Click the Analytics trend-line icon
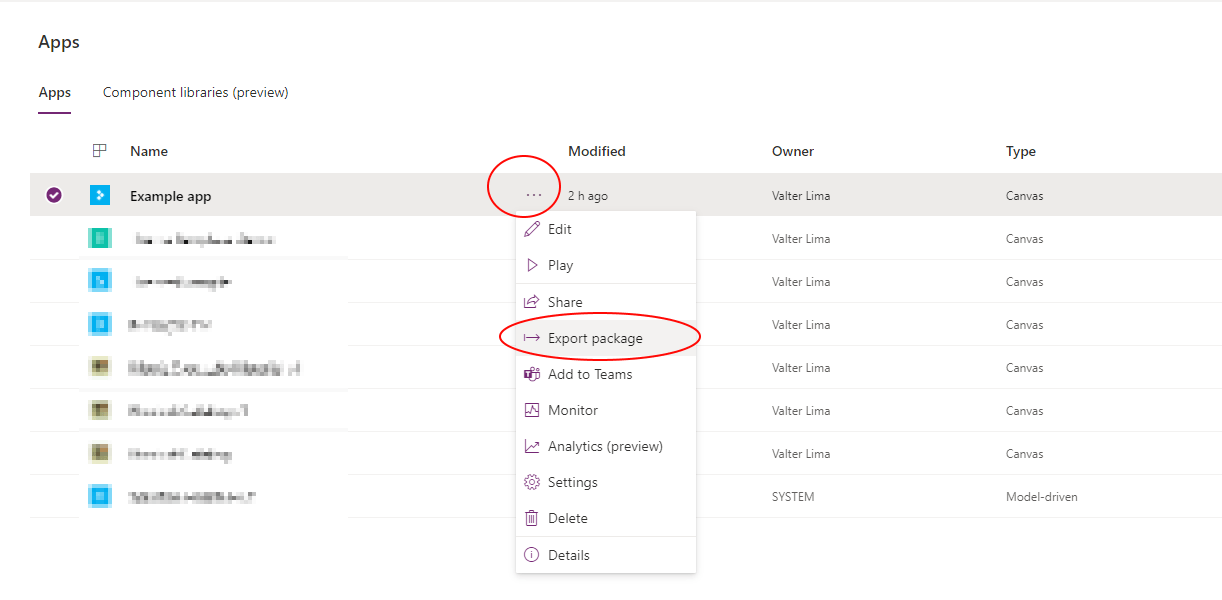Image resolution: width=1222 pixels, height=600 pixels. click(532, 445)
